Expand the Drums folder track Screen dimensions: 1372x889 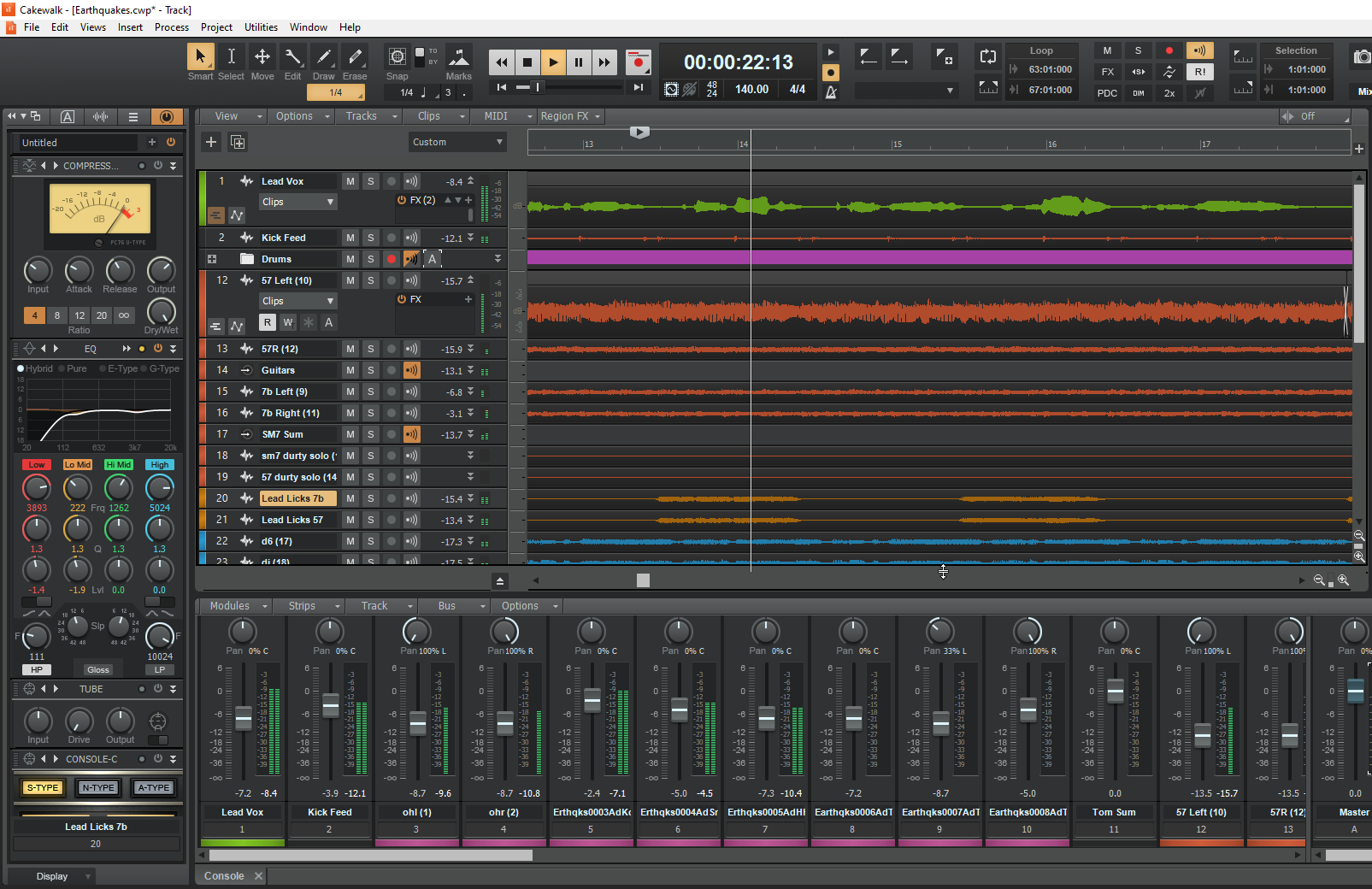[x=212, y=259]
